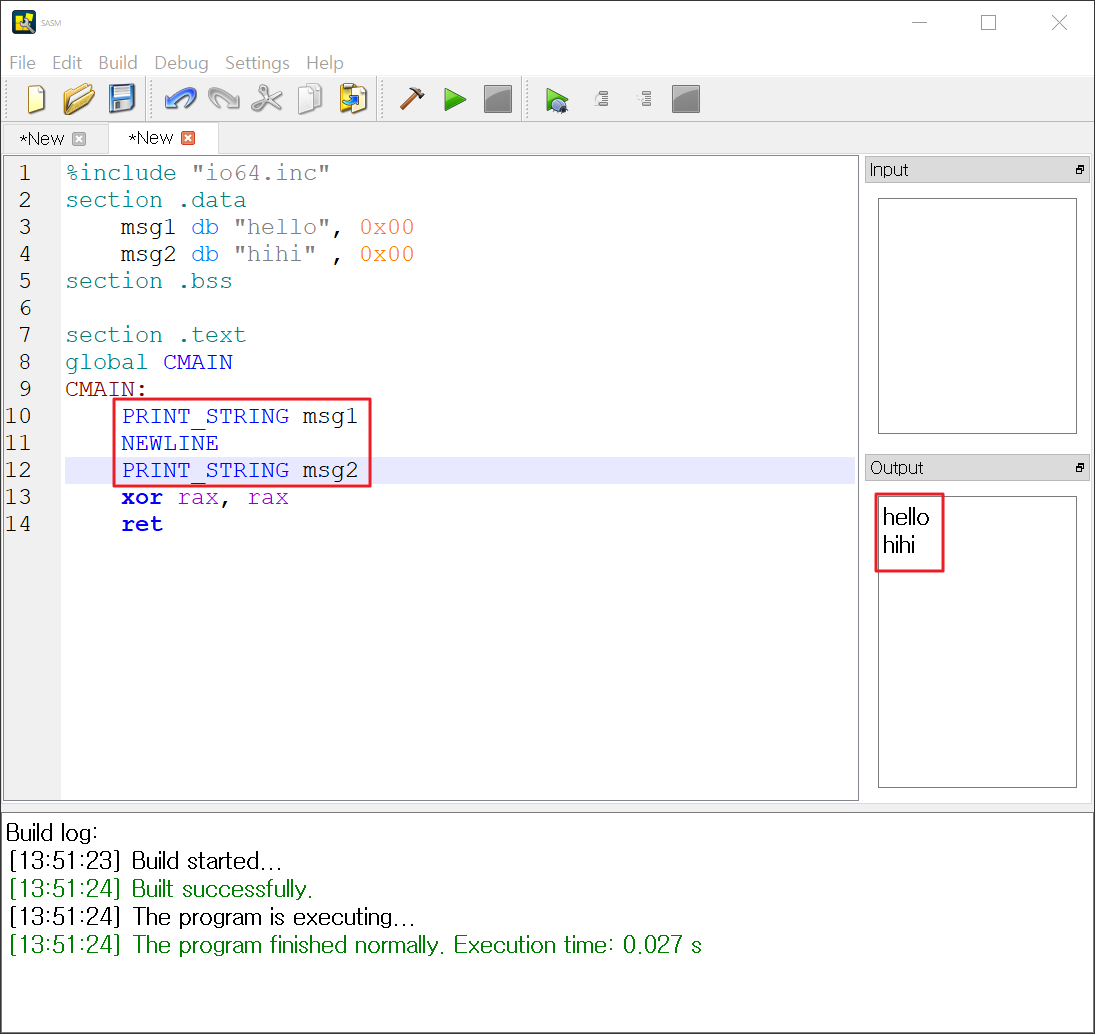The width and height of the screenshot is (1095, 1034).
Task: Click the PRINT_STRING msg1 line
Action: (x=240, y=416)
